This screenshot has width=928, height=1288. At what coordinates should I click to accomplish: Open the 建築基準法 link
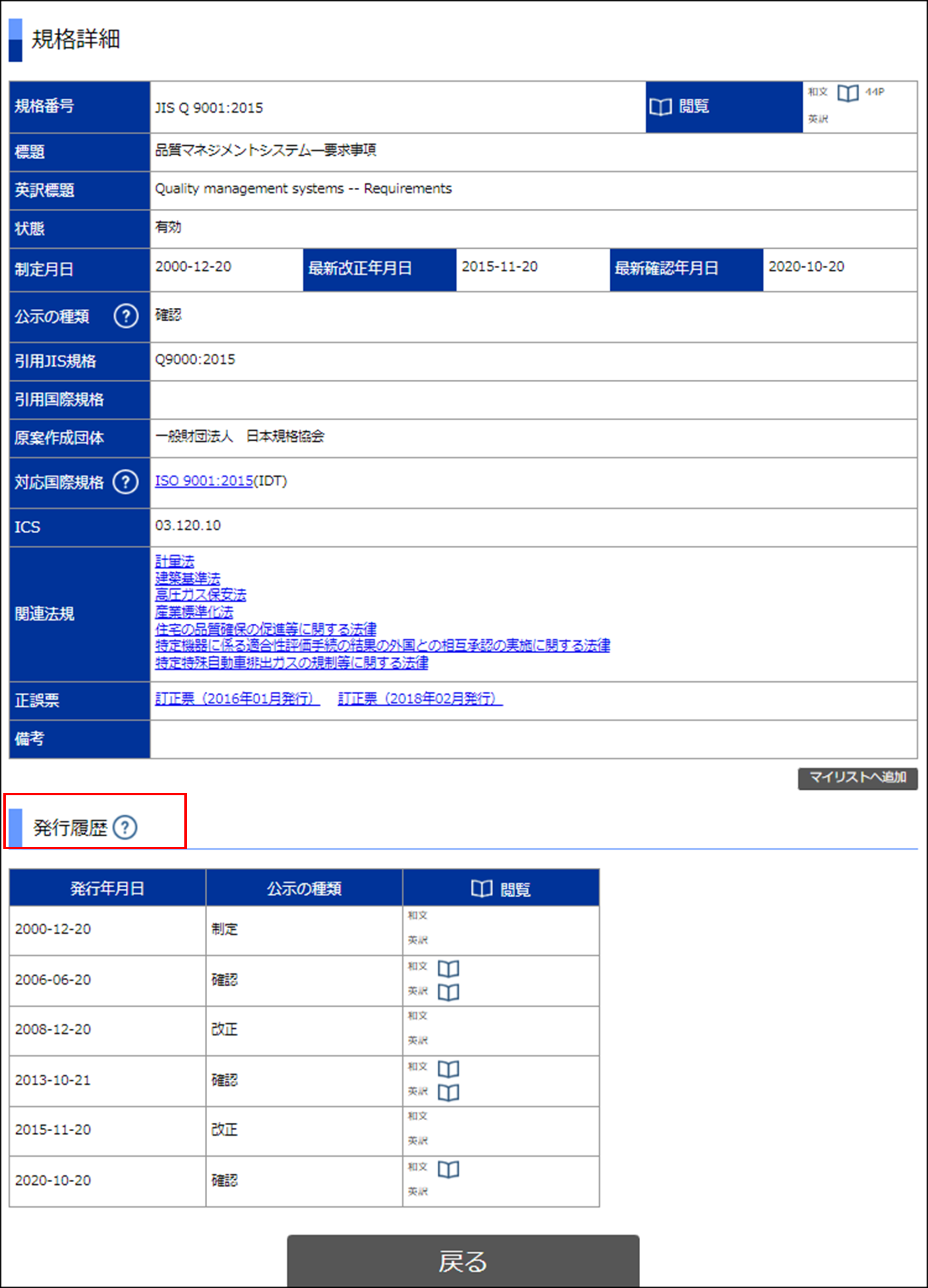click(187, 578)
